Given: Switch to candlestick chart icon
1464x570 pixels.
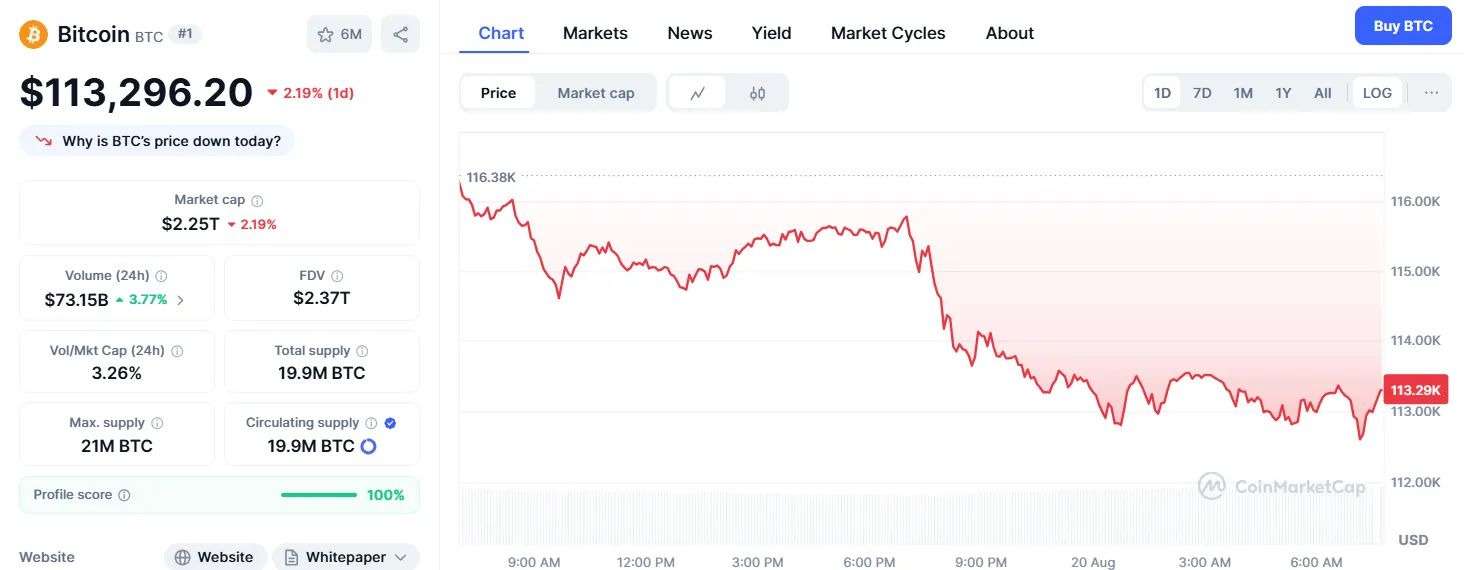Looking at the screenshot, I should (x=757, y=93).
